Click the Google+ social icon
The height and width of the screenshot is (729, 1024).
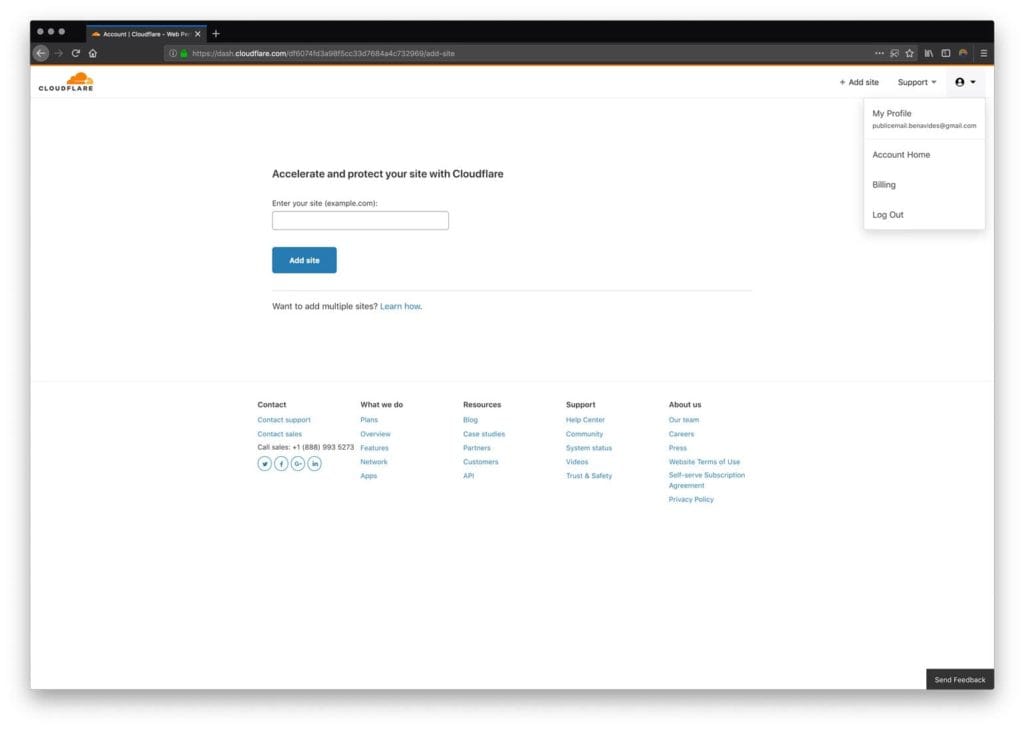tap(298, 464)
